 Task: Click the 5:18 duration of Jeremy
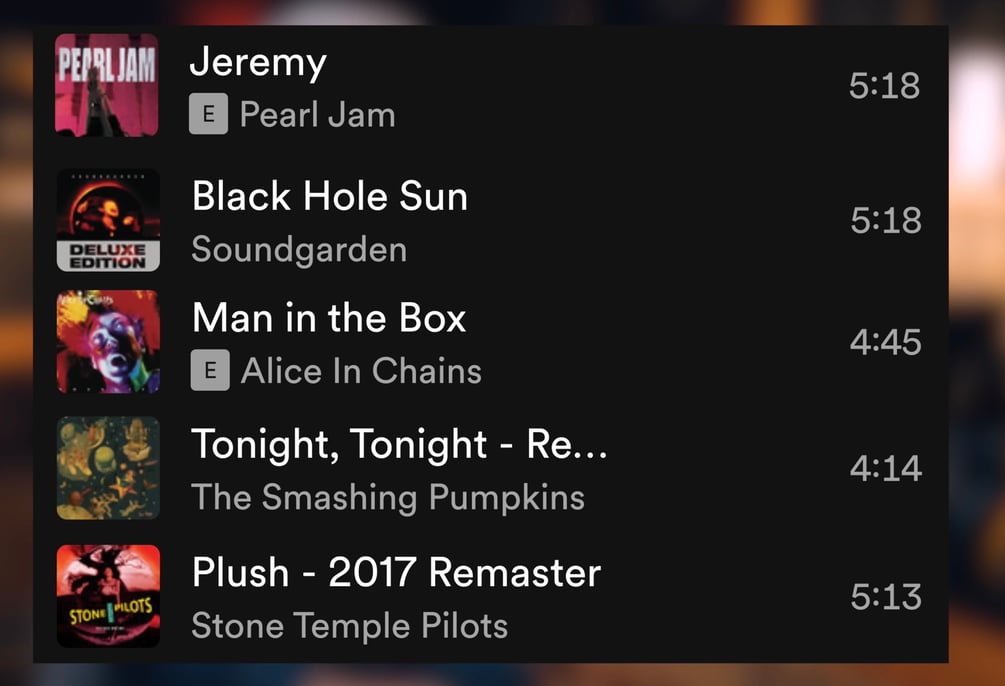pyautogui.click(x=885, y=86)
